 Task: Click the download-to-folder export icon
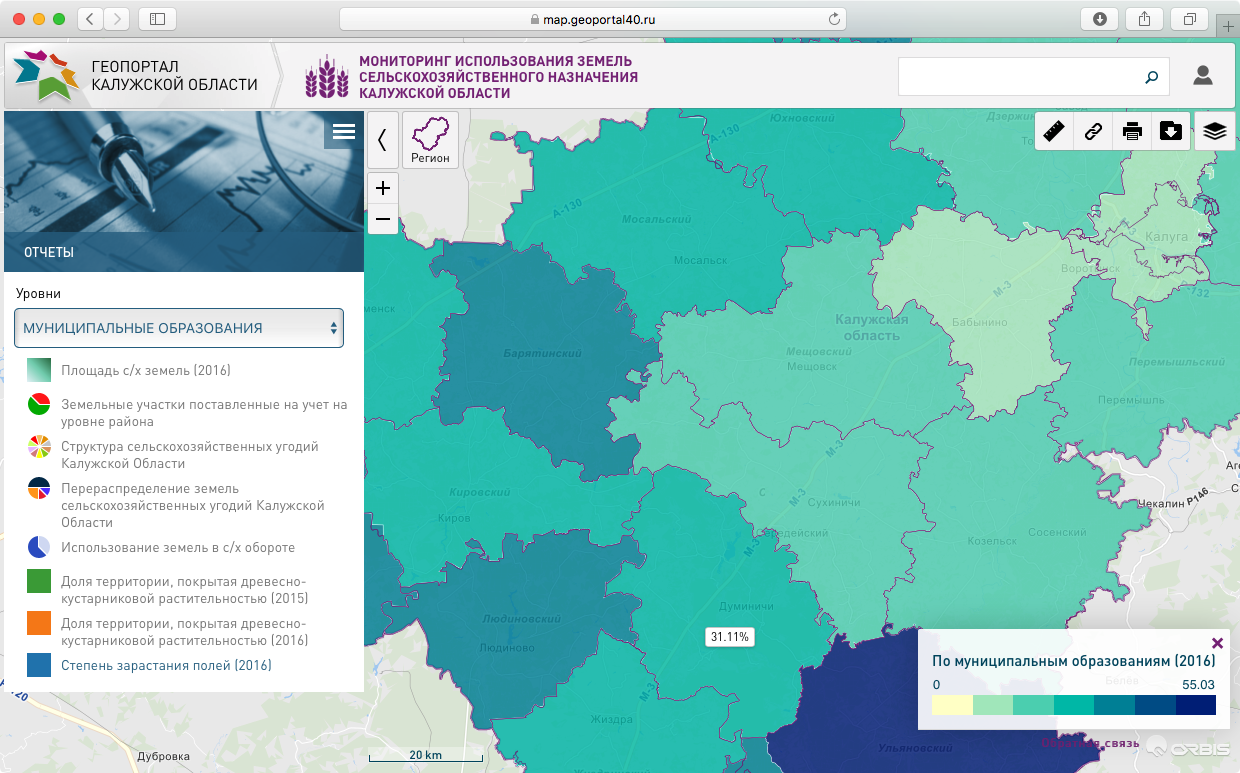click(x=1171, y=131)
